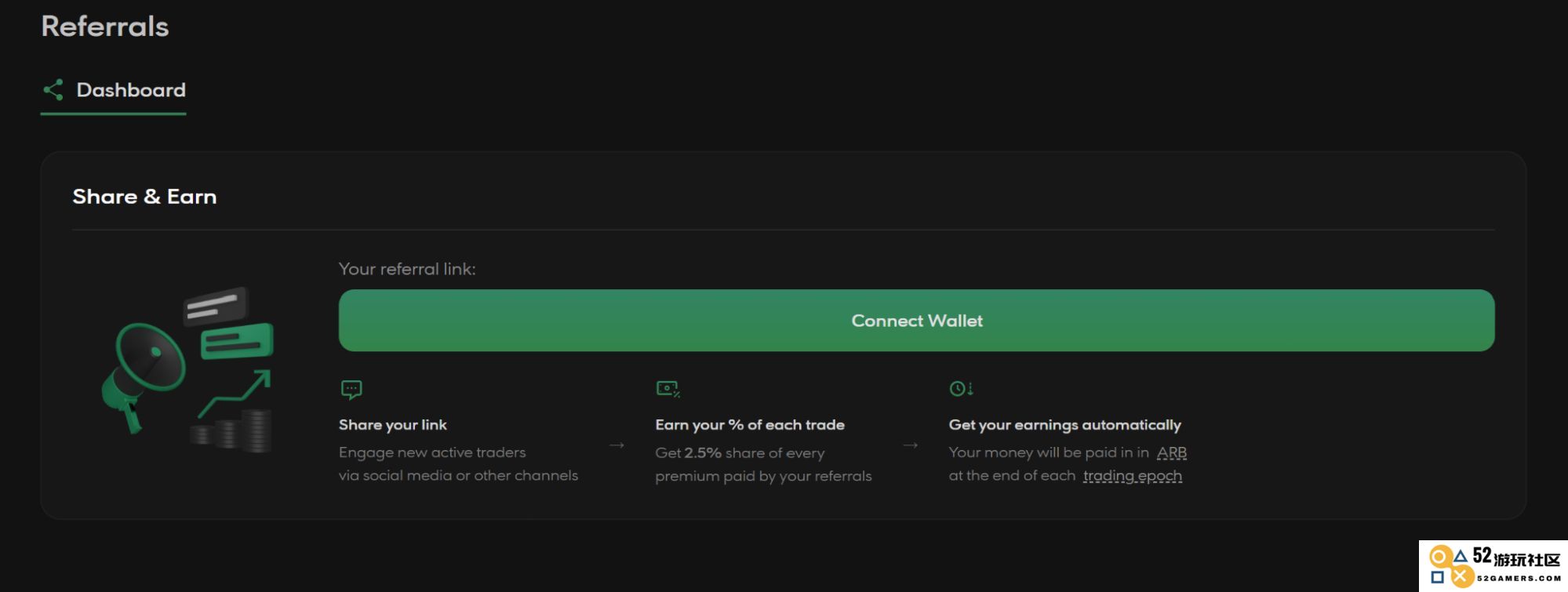This screenshot has height=592, width=1568.
Task: Click the chat bubble icon above Share your link
Action: tap(351, 390)
